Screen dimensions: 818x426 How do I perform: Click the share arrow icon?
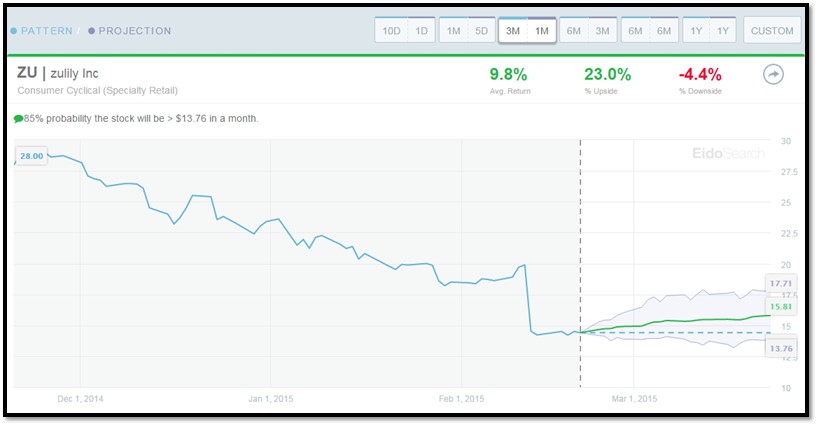pos(773,75)
